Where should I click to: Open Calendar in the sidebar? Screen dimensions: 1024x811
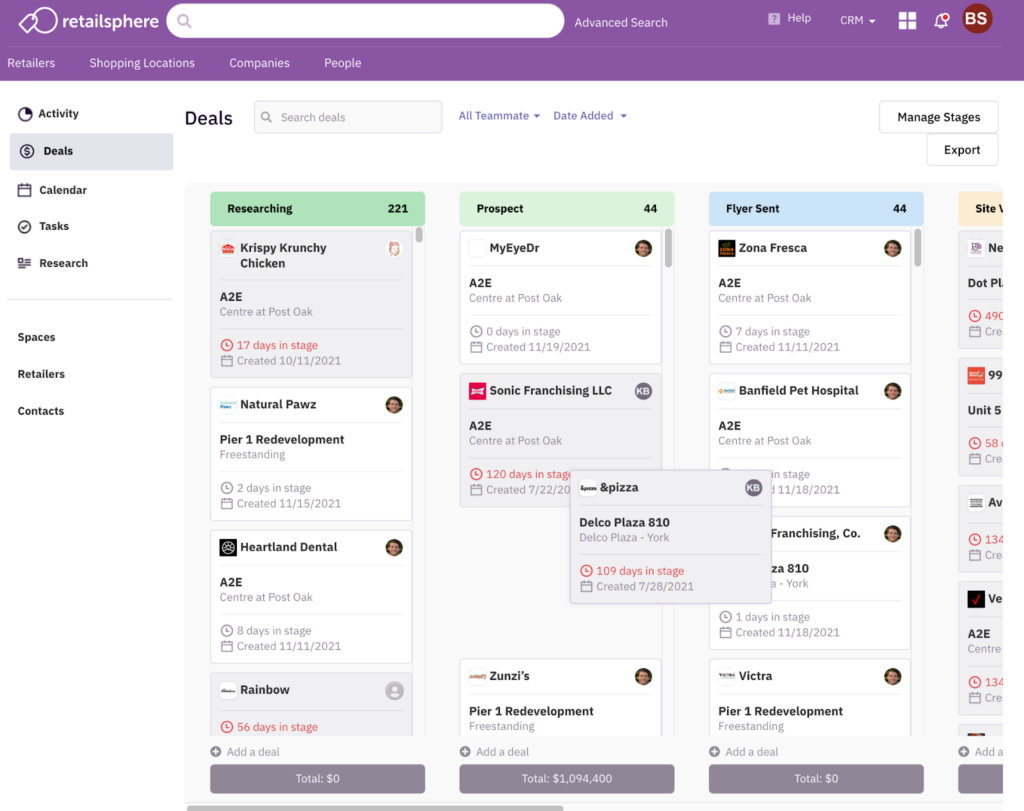52,190
